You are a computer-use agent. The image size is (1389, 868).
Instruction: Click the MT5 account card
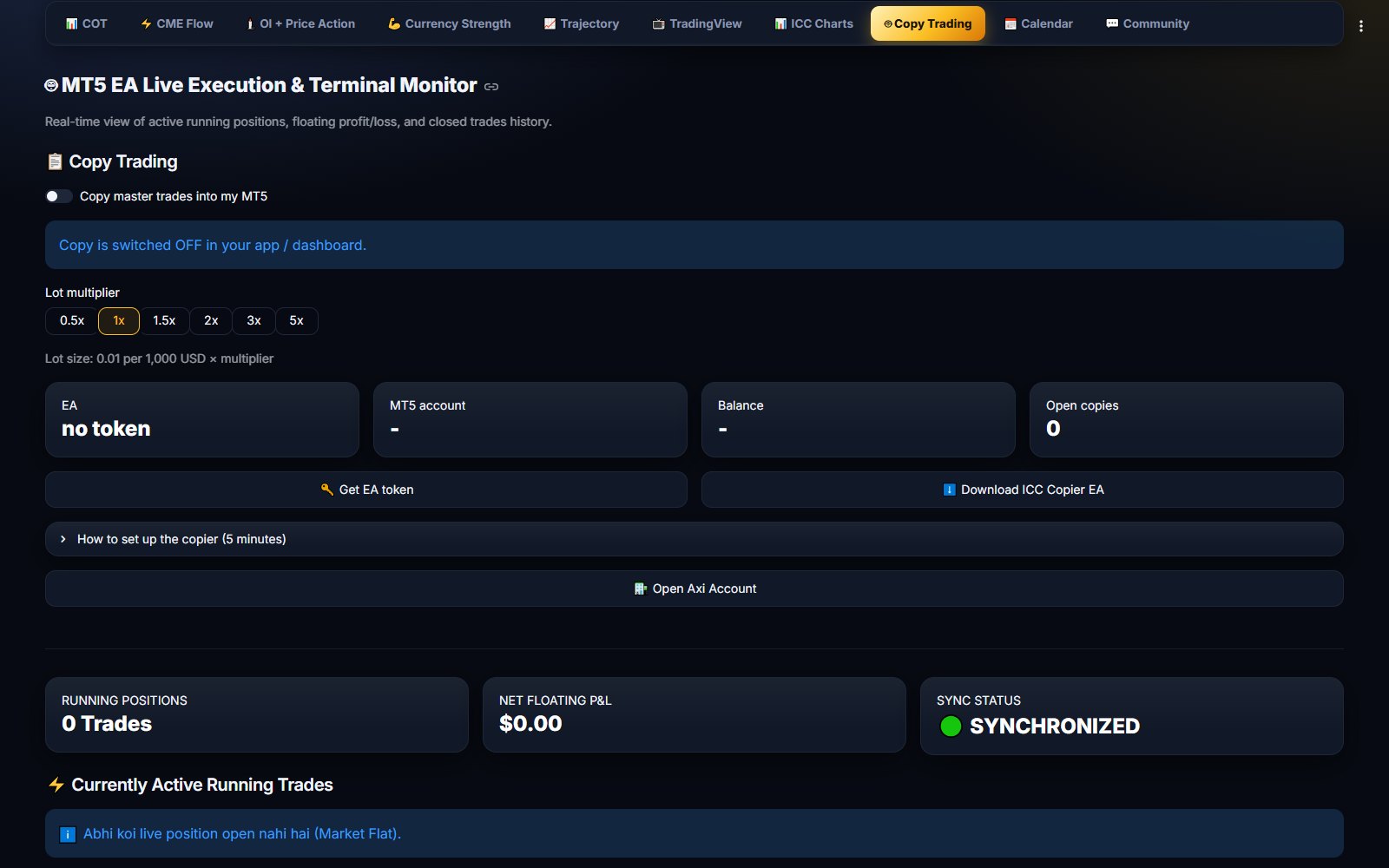[530, 419]
